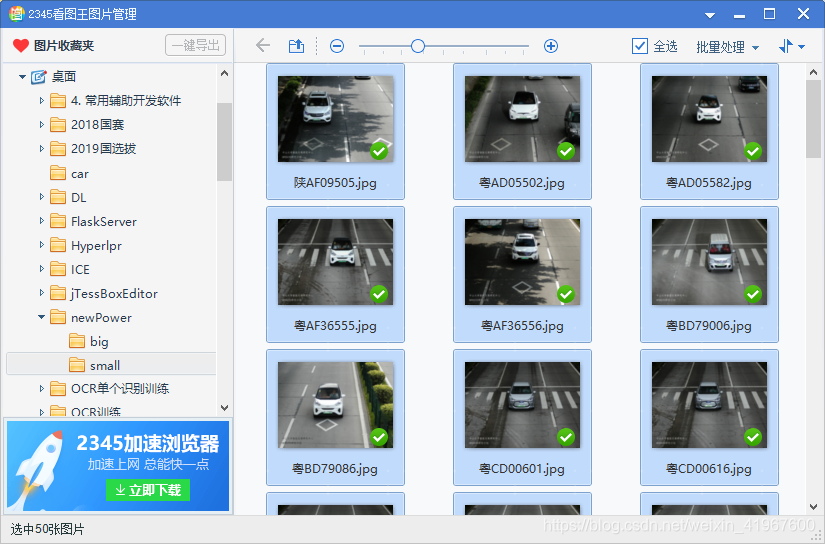Select the 陕AF09505.jpg thumbnail image

click(335, 119)
